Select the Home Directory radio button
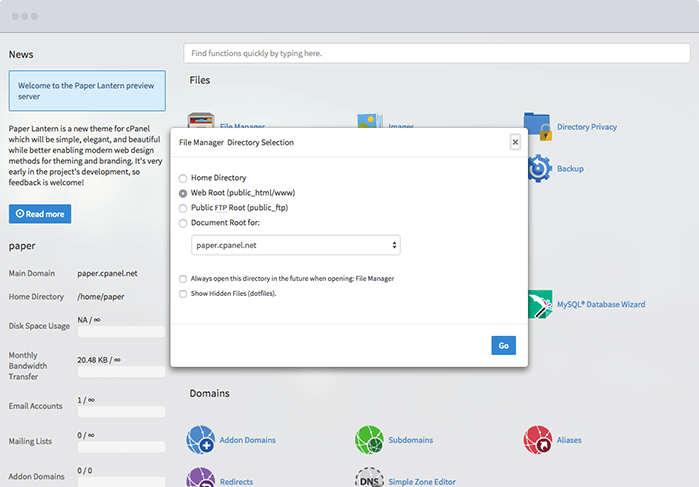The width and height of the screenshot is (699, 487). coord(182,178)
